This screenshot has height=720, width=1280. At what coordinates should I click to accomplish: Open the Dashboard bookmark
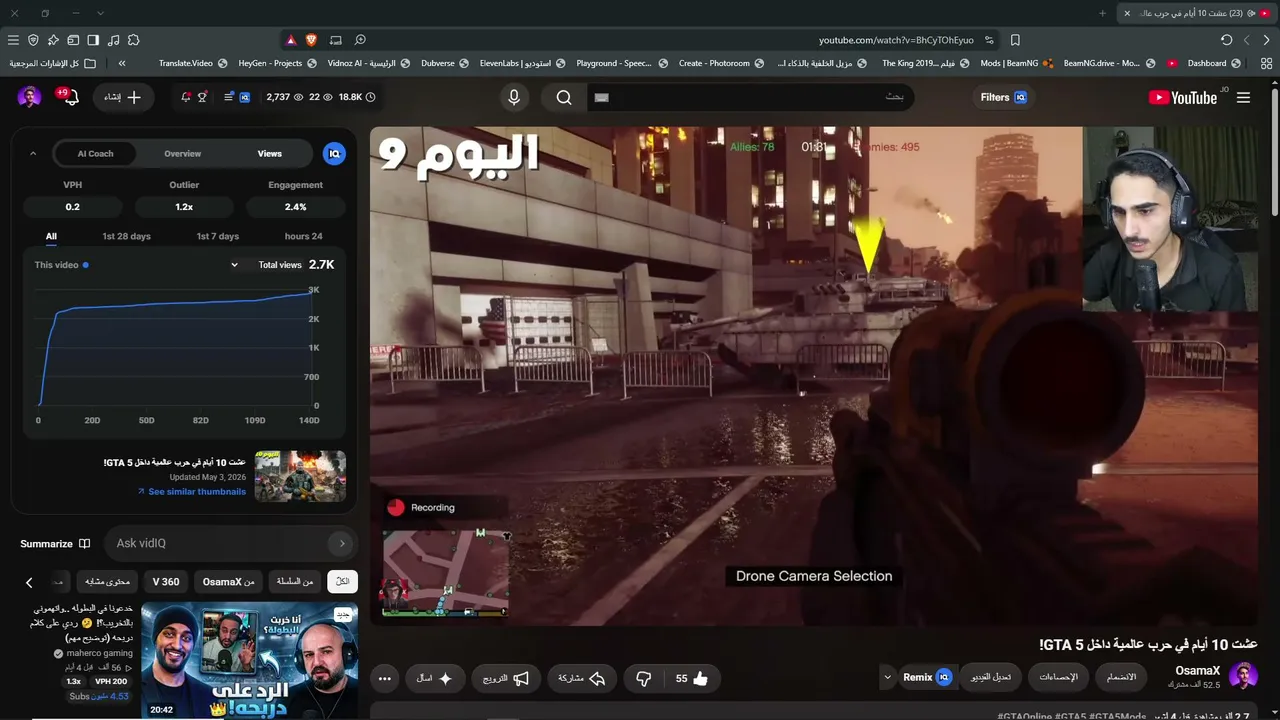(1214, 63)
